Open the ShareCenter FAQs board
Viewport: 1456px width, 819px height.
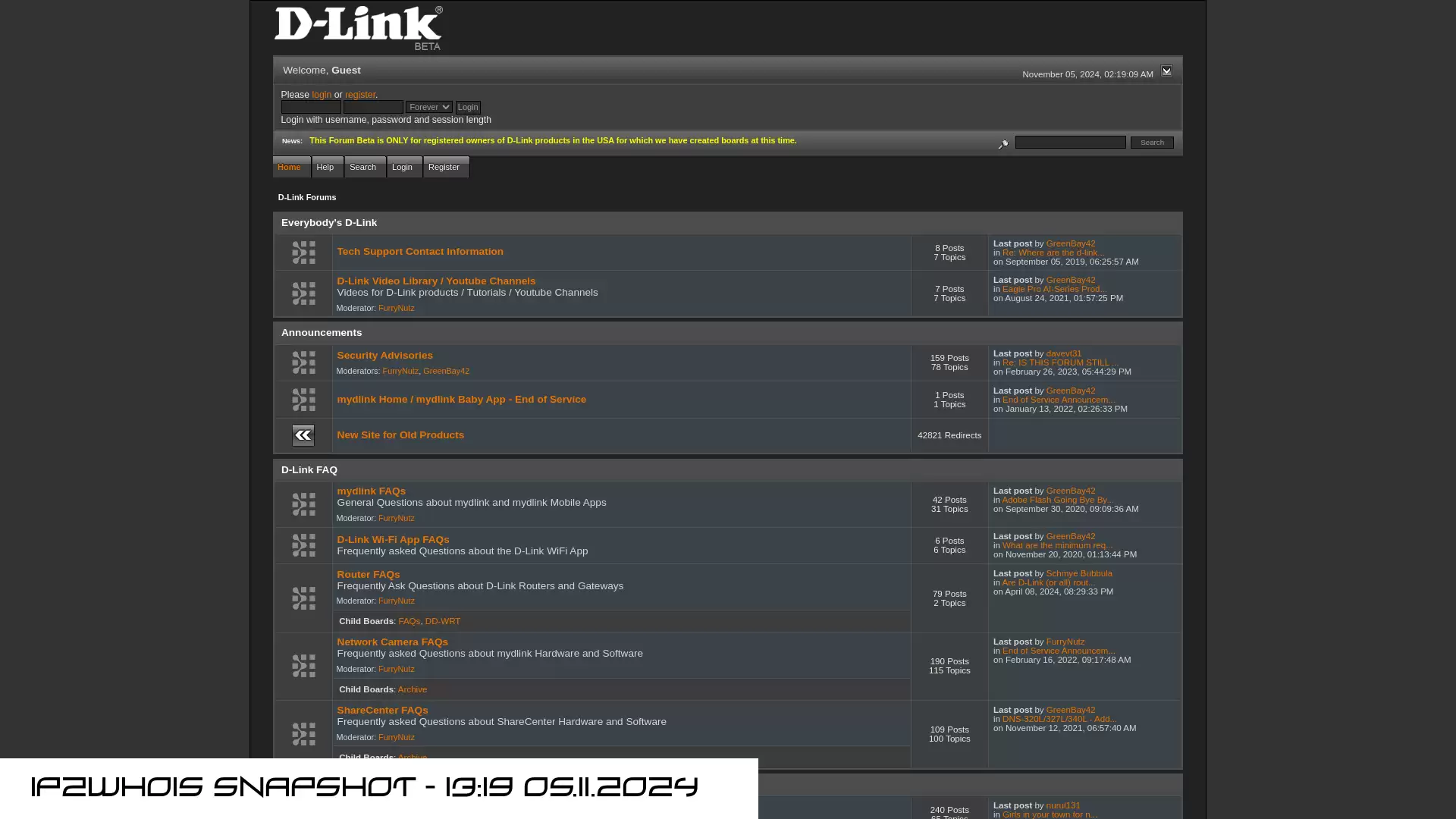[x=382, y=711]
